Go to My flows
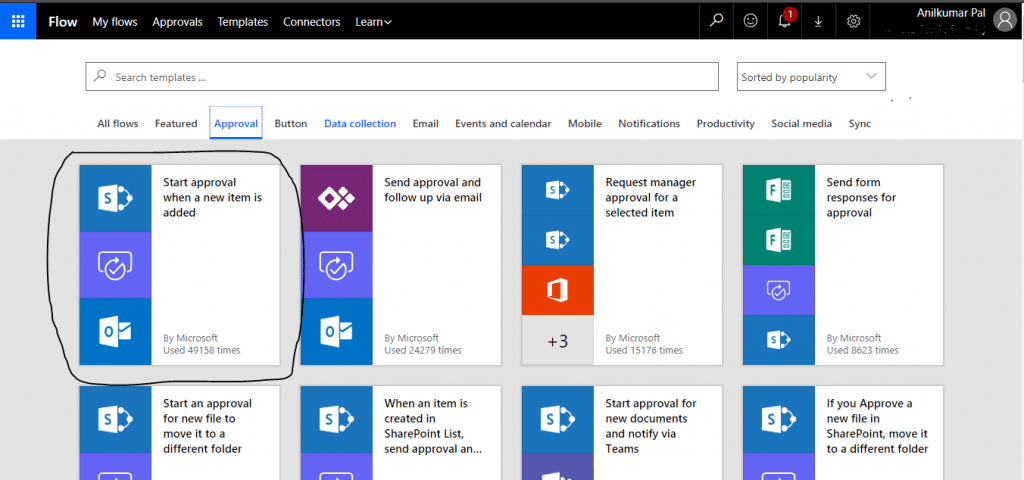The height and width of the screenshot is (480, 1024). coord(115,21)
